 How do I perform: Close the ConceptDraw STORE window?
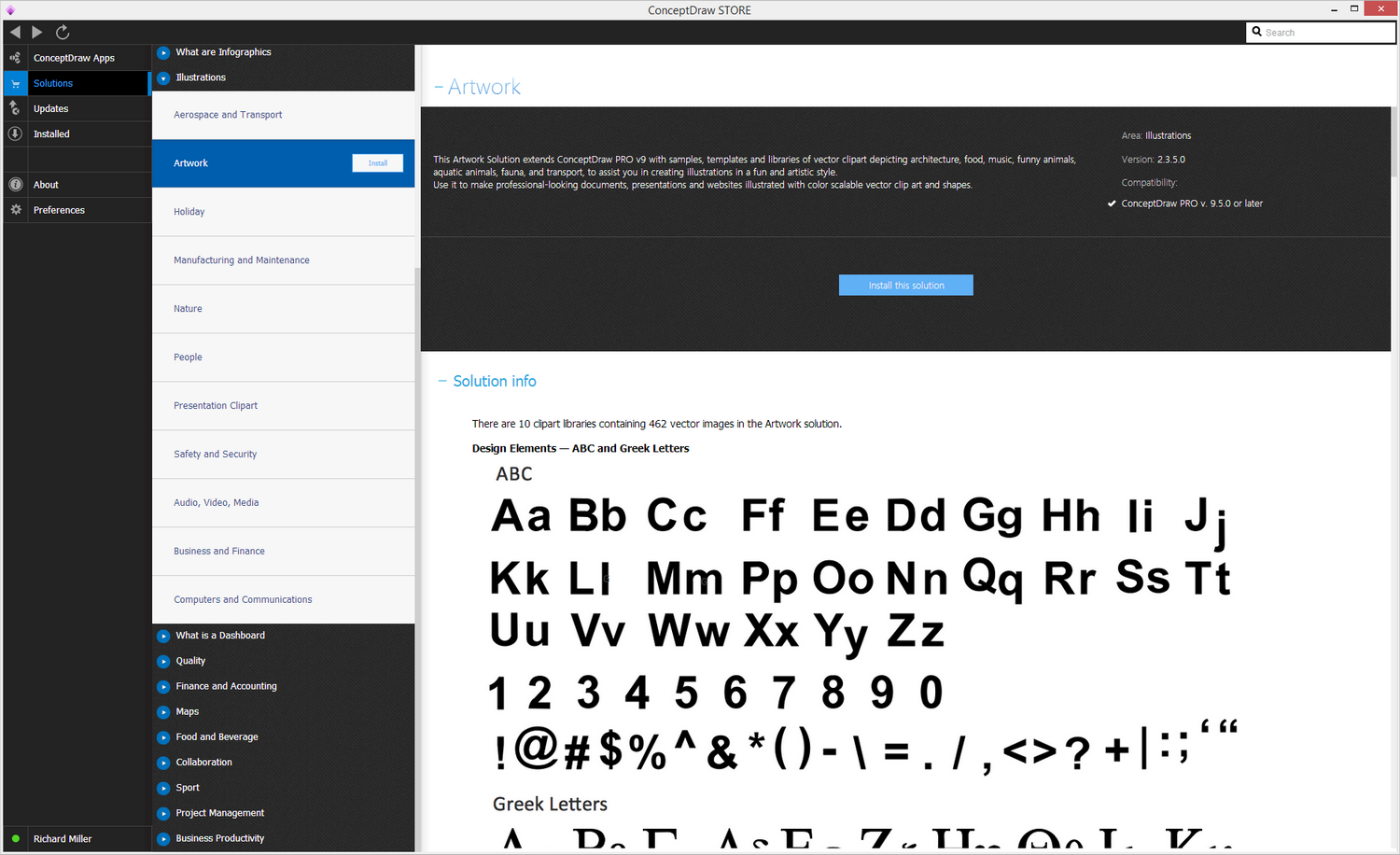pos(1380,8)
